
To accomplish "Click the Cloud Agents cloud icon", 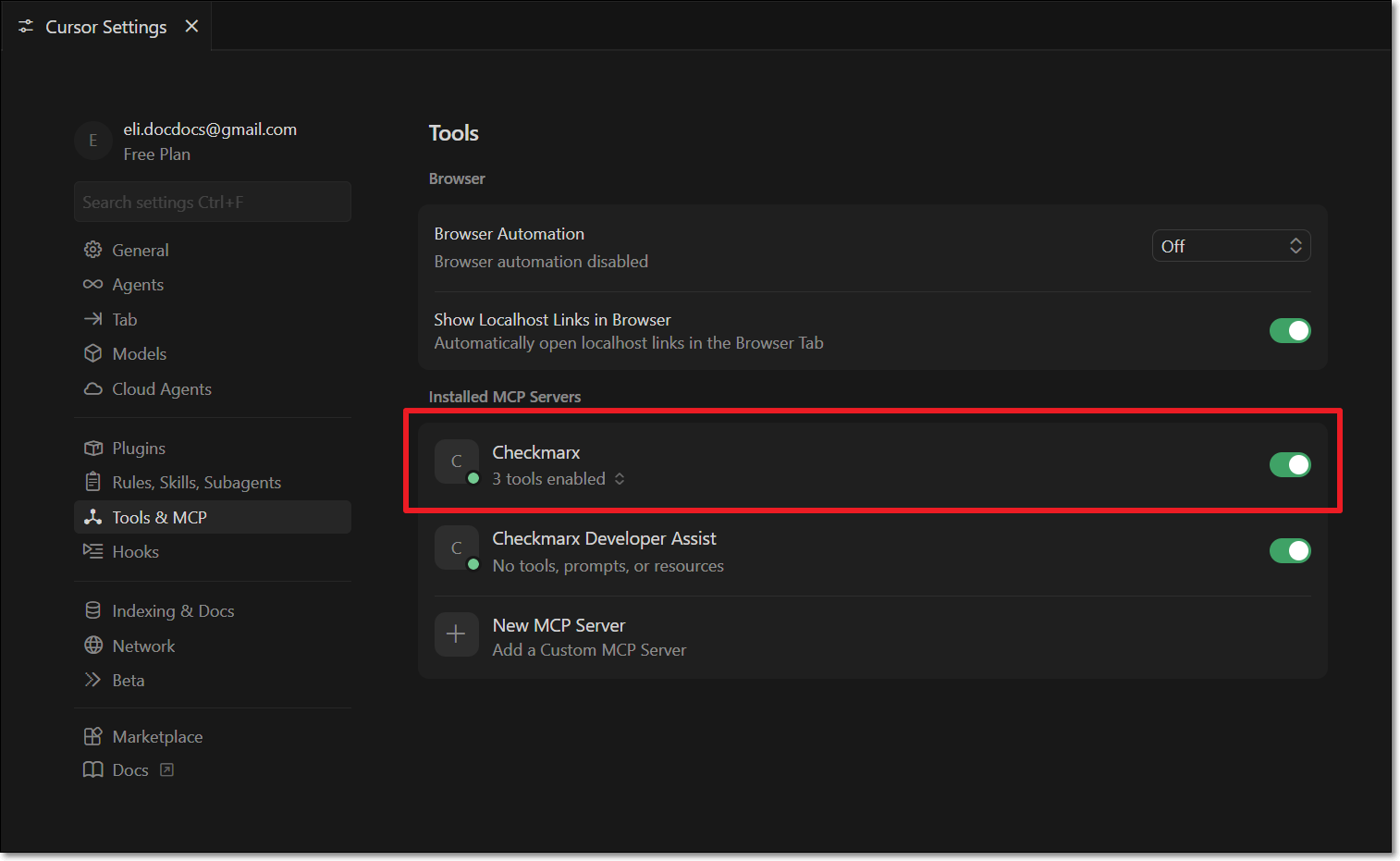I will (x=92, y=389).
